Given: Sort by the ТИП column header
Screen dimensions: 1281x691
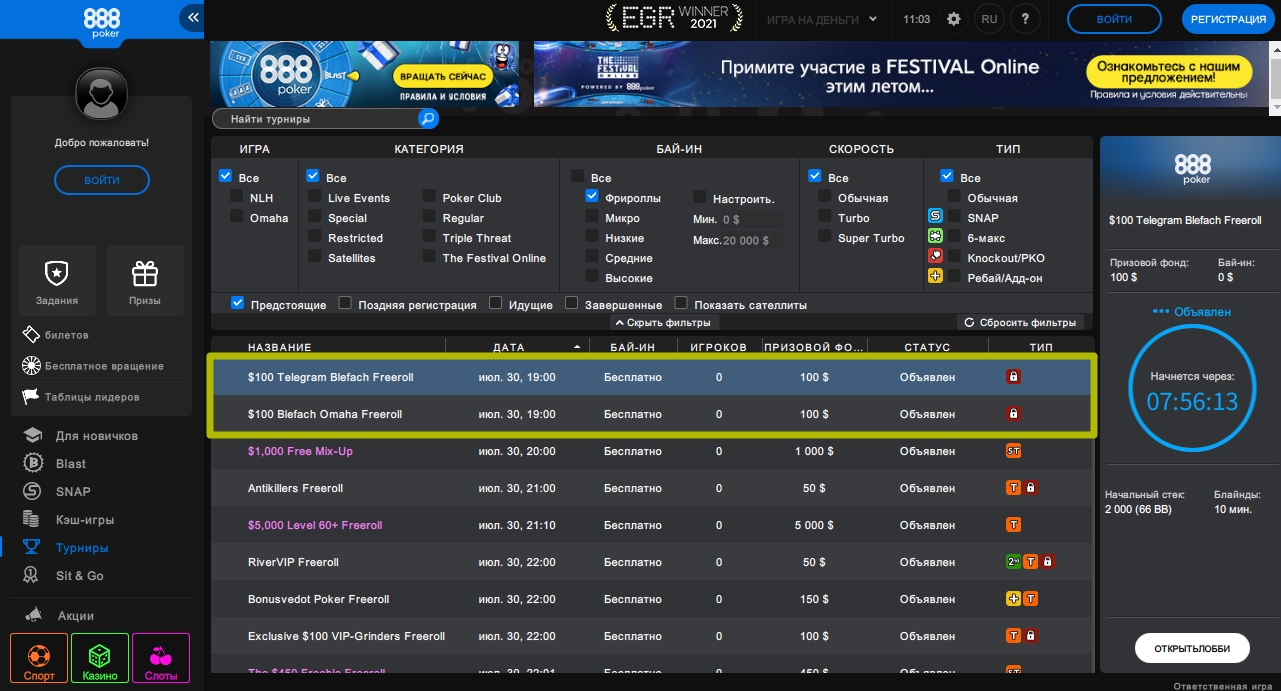Looking at the screenshot, I should [1041, 347].
